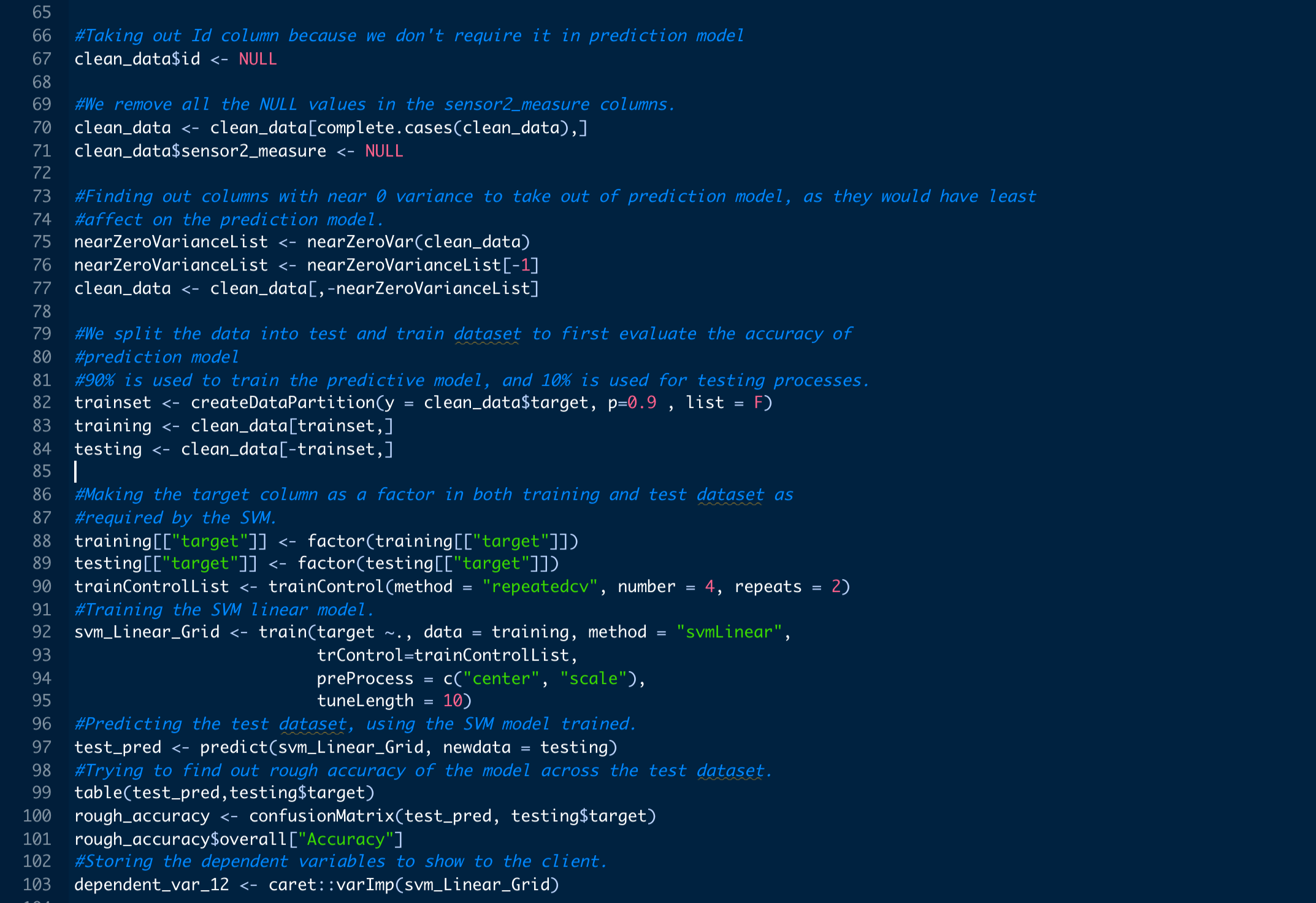Click the createDataPartition function name
Viewport: 1316px width, 903px height.
pyautogui.click(x=283, y=402)
